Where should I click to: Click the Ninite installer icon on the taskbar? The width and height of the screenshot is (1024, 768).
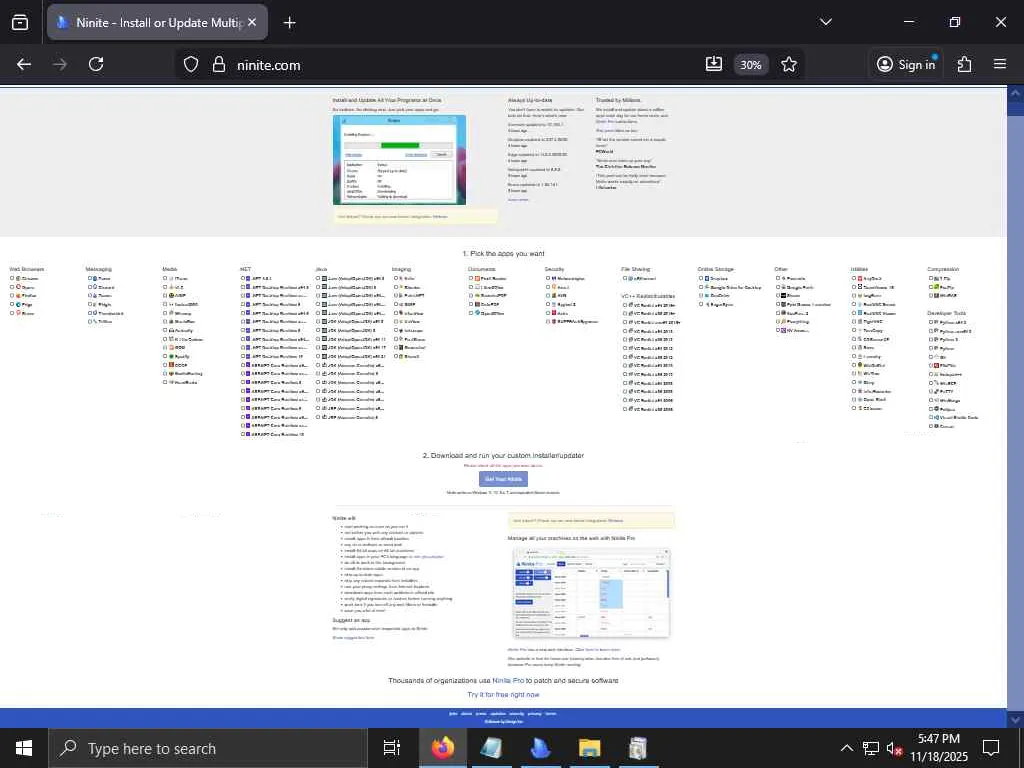tap(540, 748)
